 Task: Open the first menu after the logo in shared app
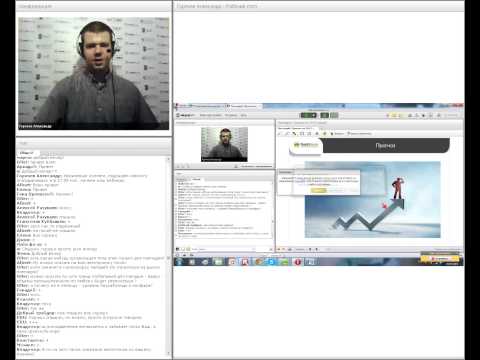[x=211, y=115]
